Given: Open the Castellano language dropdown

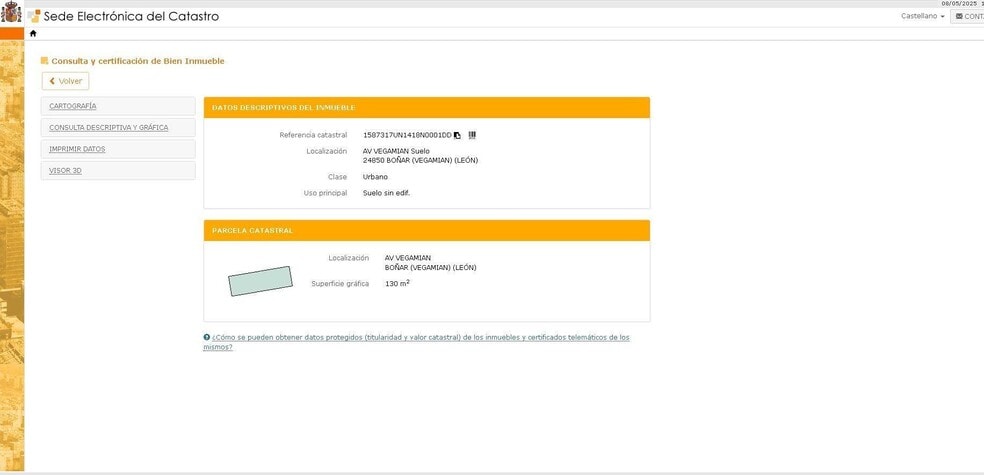Looking at the screenshot, I should [x=922, y=16].
